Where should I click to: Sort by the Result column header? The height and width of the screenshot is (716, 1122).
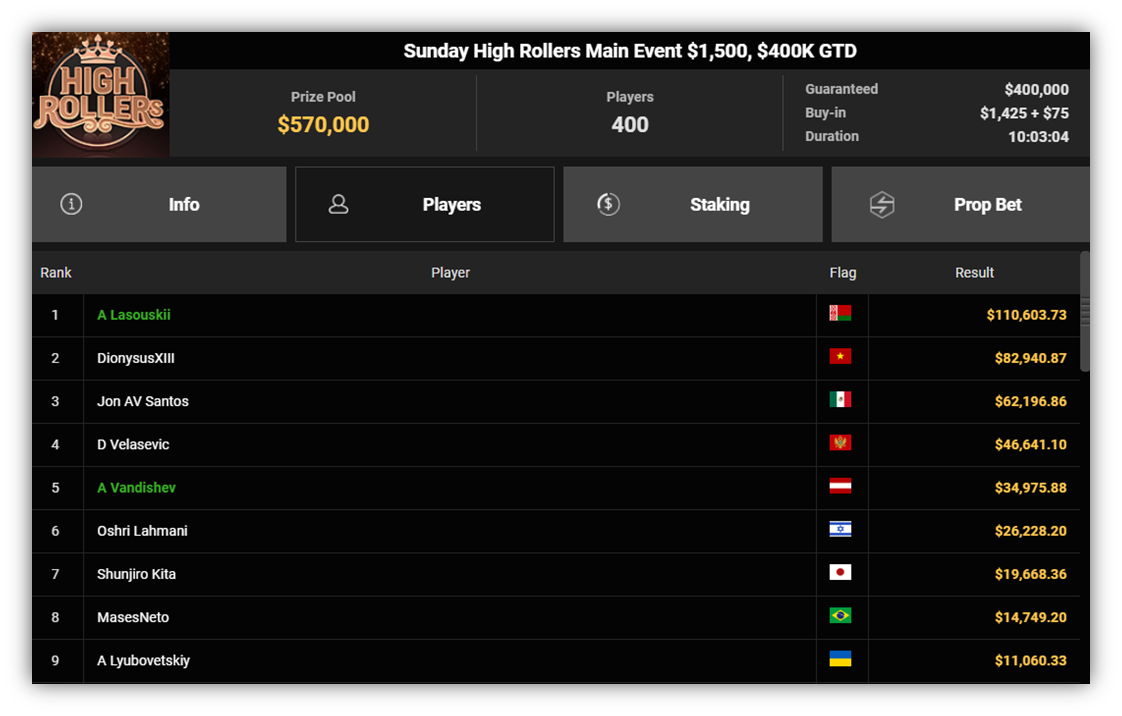[974, 273]
